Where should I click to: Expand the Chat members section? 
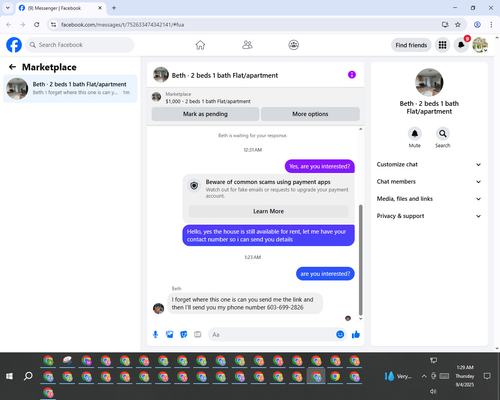click(x=429, y=182)
